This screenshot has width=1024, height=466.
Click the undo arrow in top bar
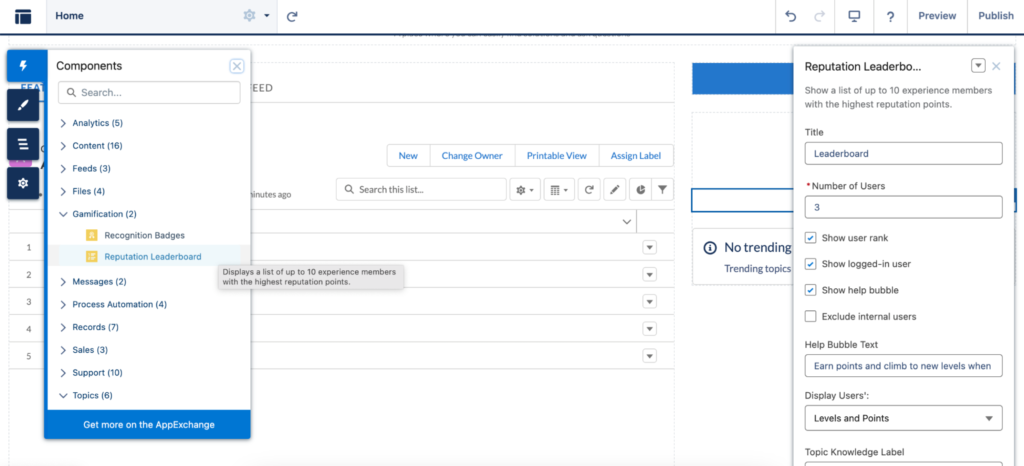791,16
